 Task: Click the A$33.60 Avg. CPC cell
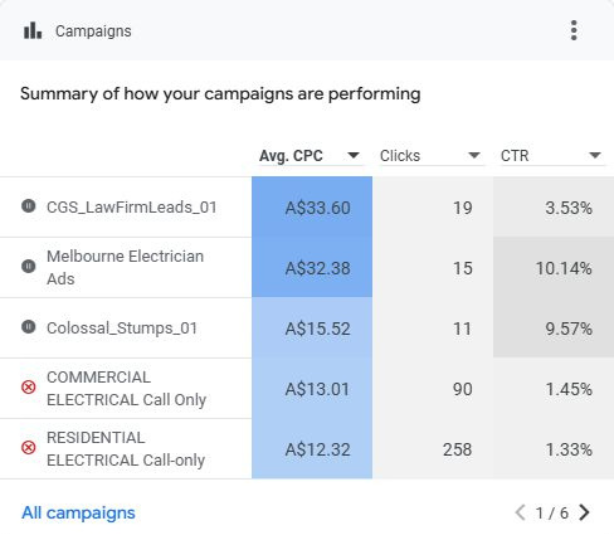coord(317,208)
